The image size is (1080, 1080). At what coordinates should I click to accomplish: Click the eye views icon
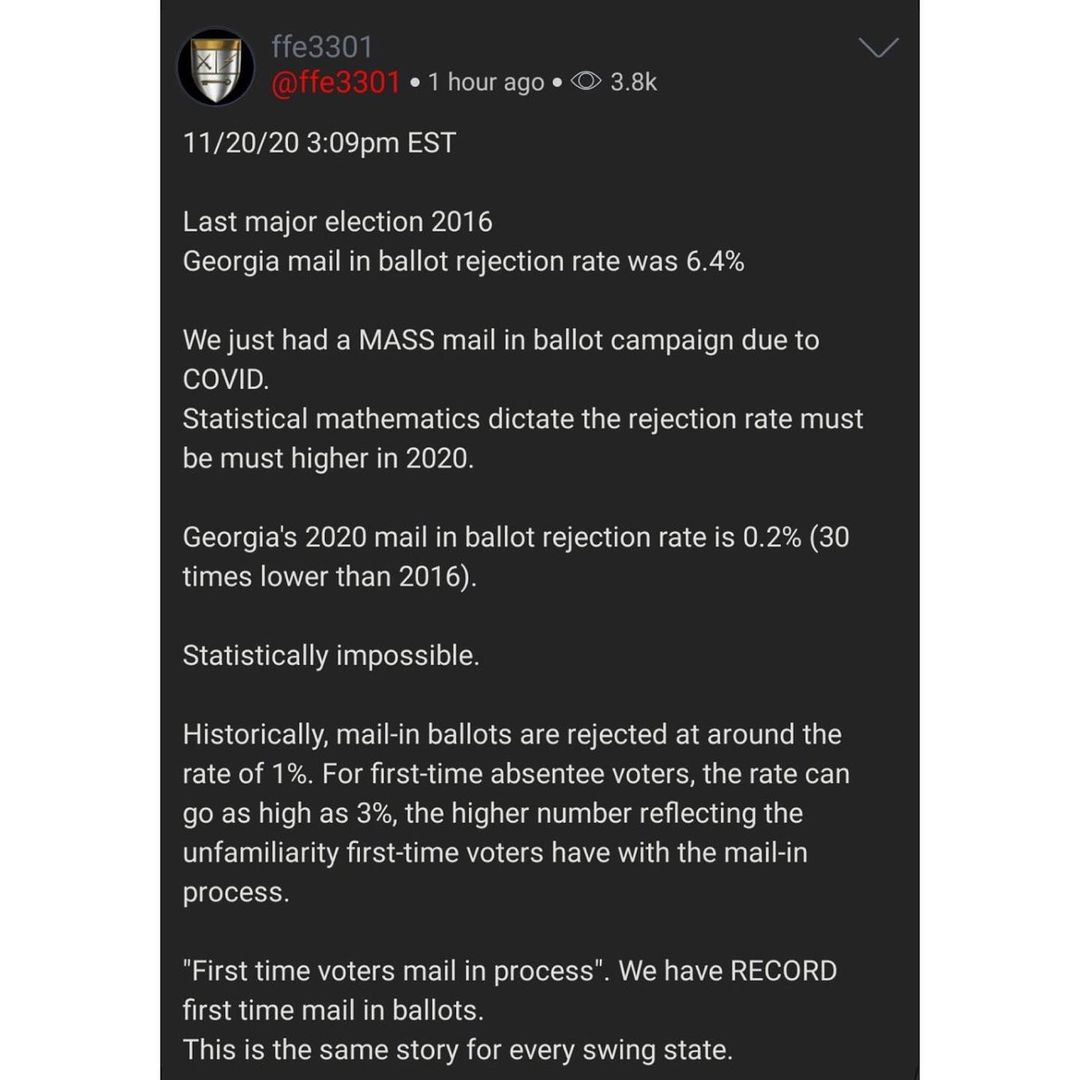586,81
